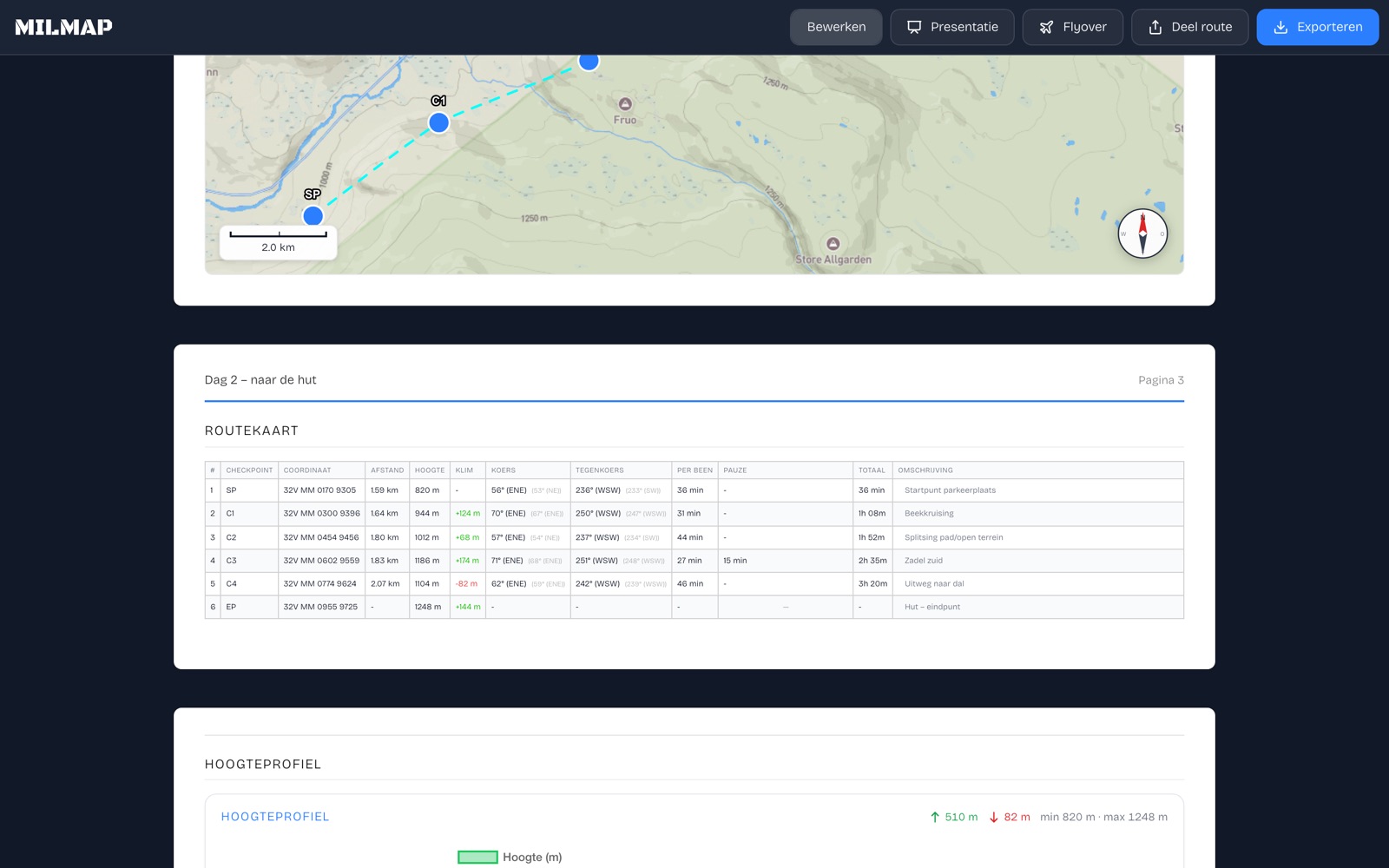This screenshot has height=868, width=1389.
Task: Select coordinate cell 32V MM 0955 9725
Action: [320, 607]
